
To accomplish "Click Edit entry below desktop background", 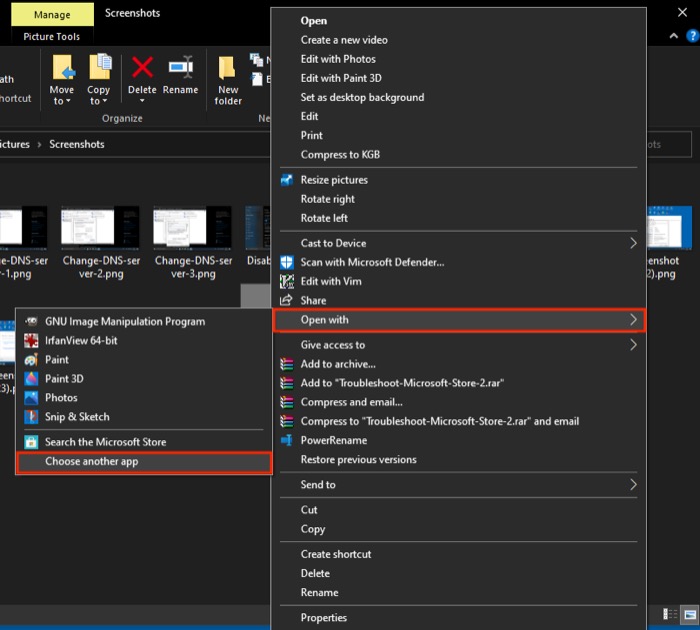I will point(458,117).
